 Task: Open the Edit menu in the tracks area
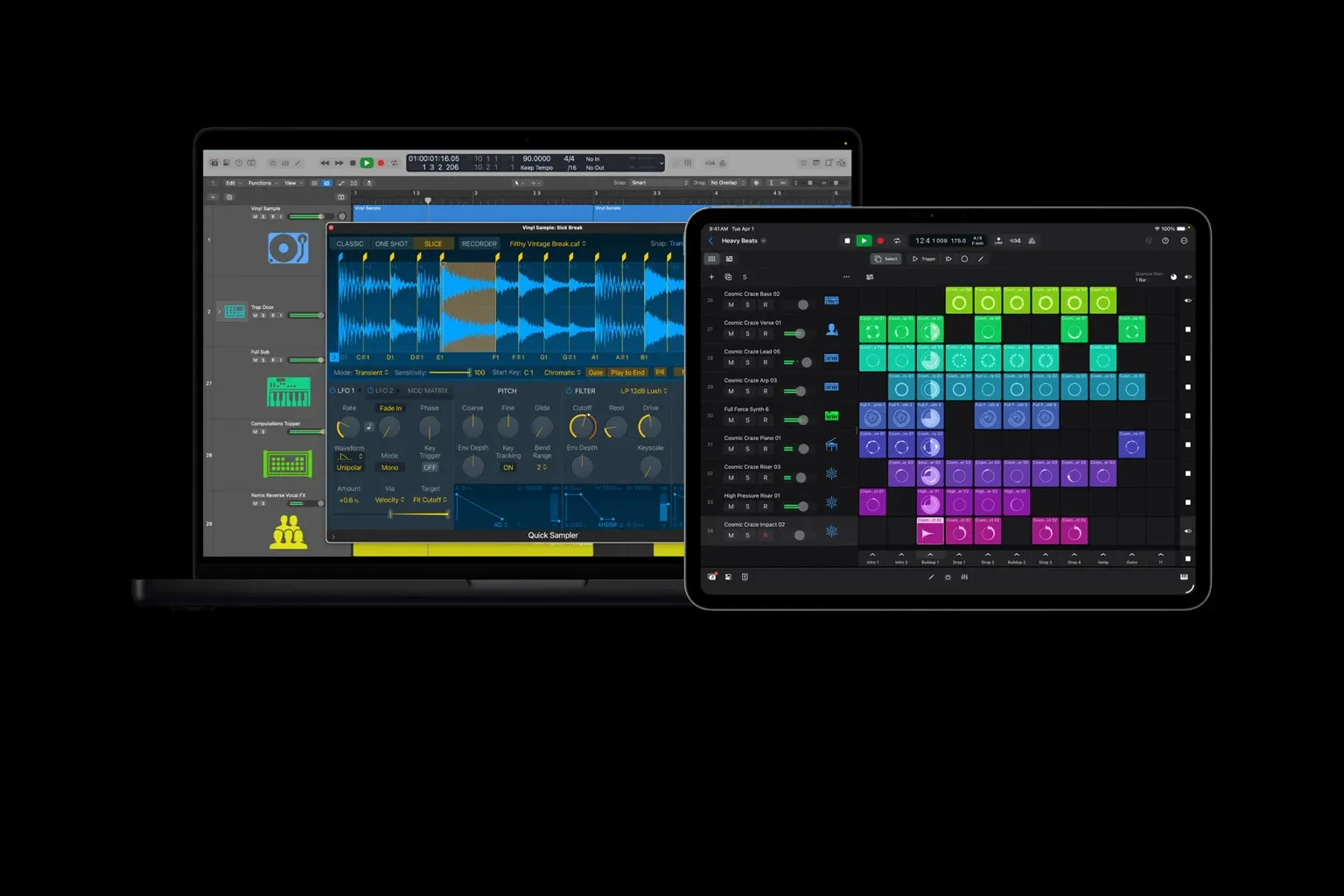pyautogui.click(x=232, y=183)
